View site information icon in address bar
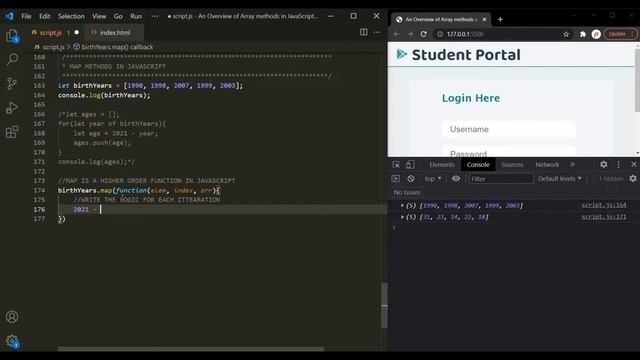The image size is (640, 360). click(x=440, y=34)
